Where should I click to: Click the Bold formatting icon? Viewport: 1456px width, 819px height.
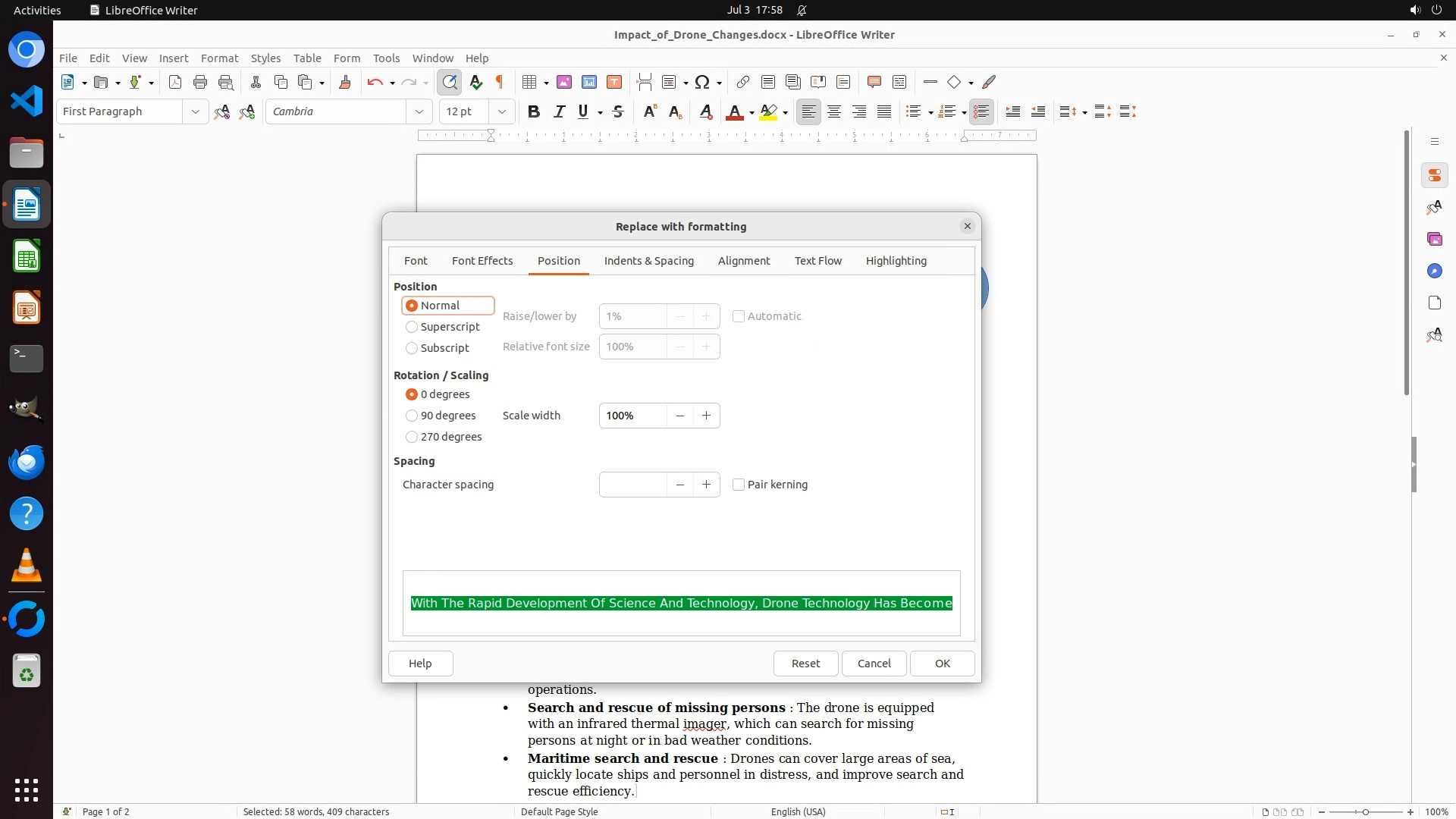pos(534,111)
